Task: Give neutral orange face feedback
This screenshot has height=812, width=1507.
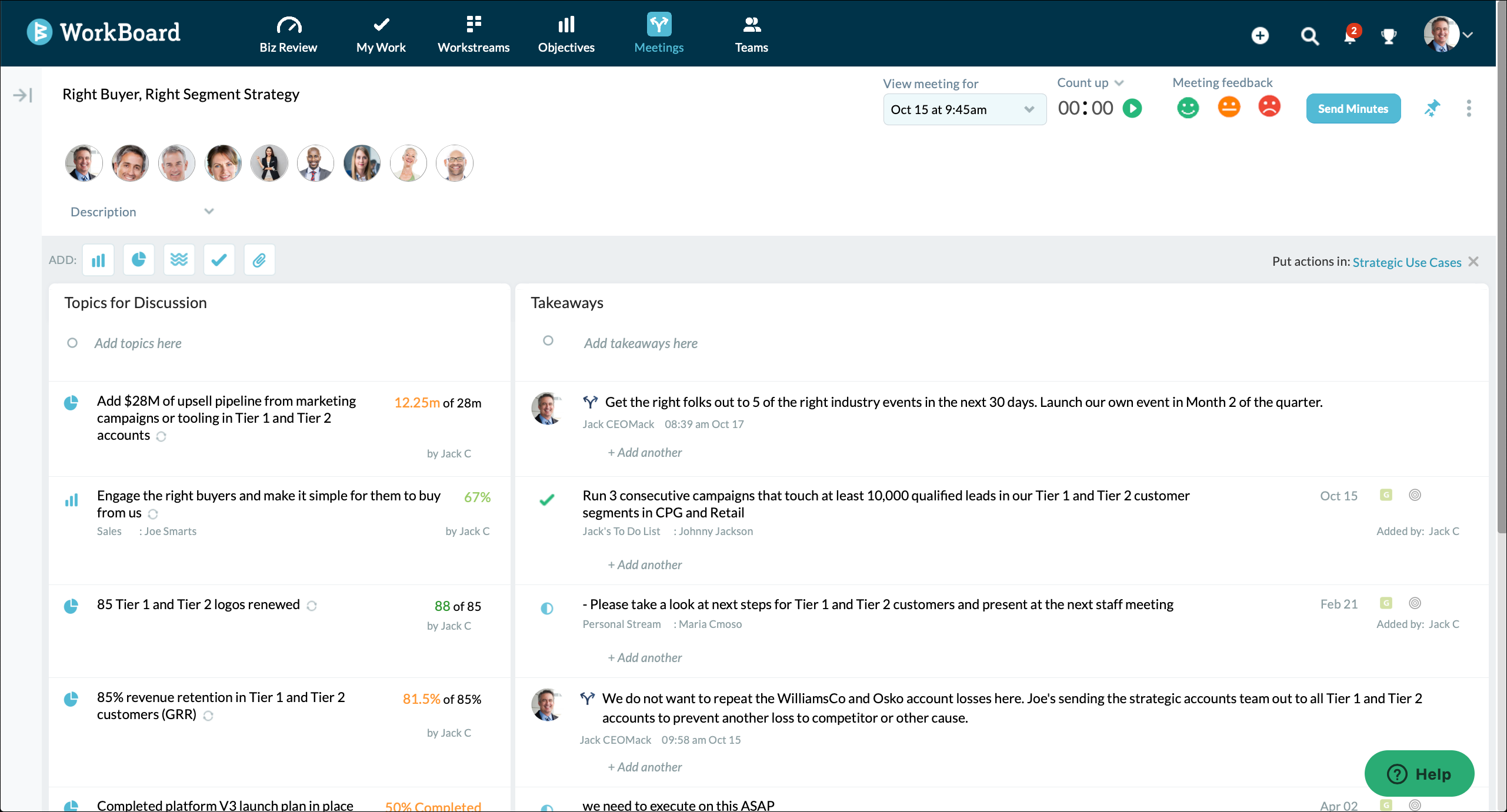Action: [1229, 107]
